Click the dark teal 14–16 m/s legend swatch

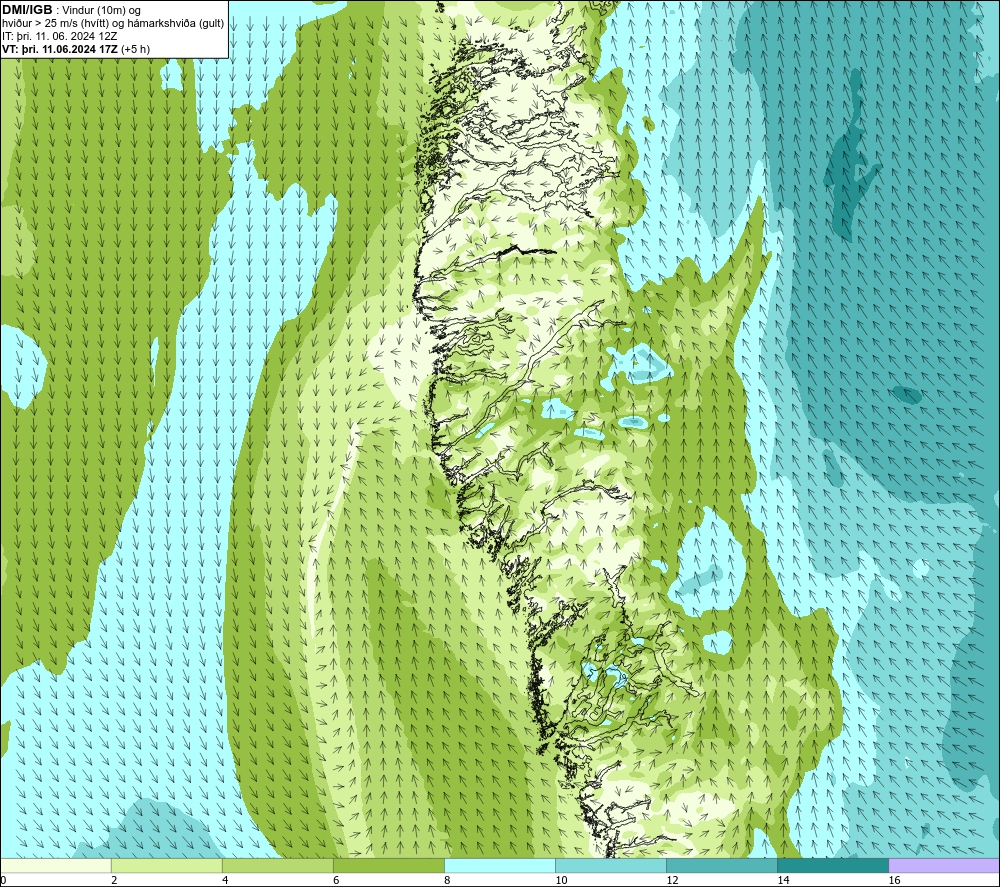click(832, 865)
